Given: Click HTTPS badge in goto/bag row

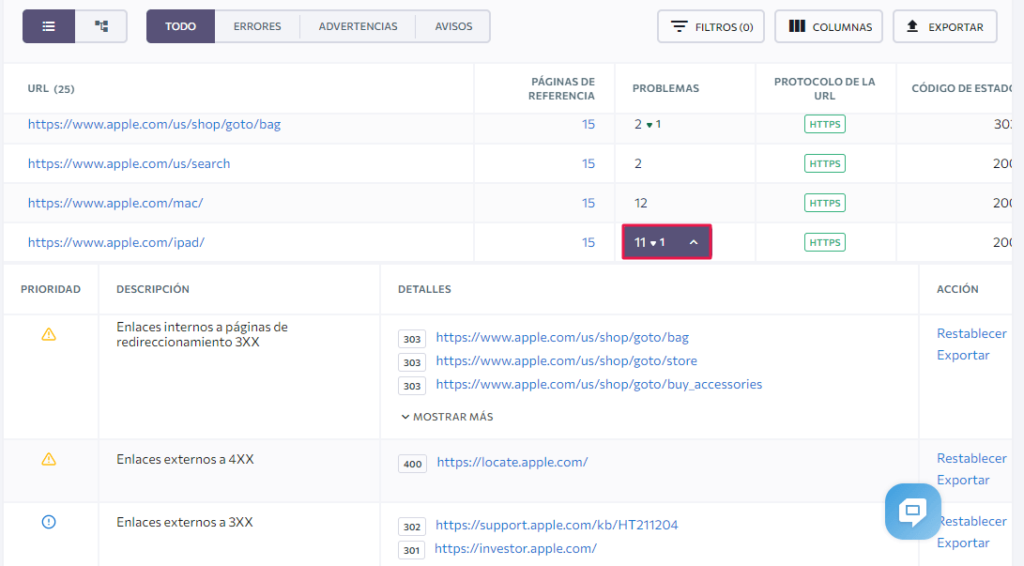Looking at the screenshot, I should [x=825, y=124].
